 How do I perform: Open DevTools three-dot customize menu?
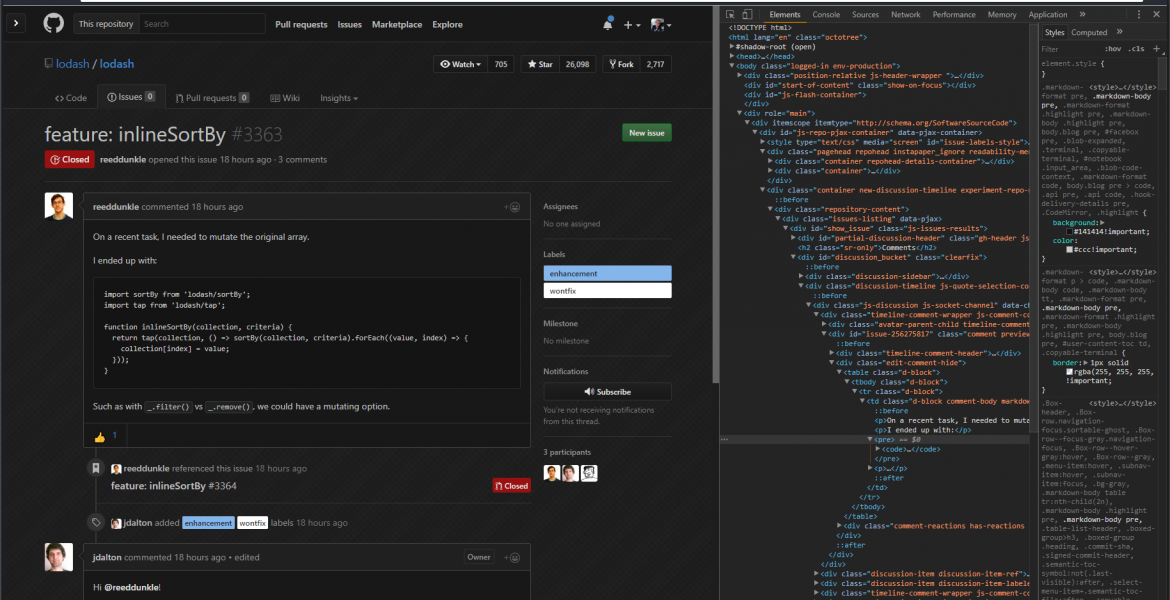1138,14
